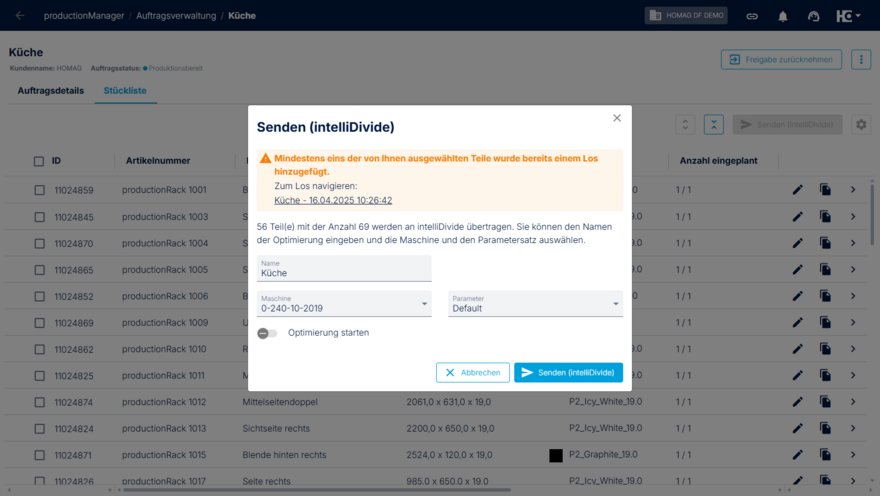Edit row 11024870 with pencil icon
Viewport: 880px width, 496px height.
click(x=798, y=243)
